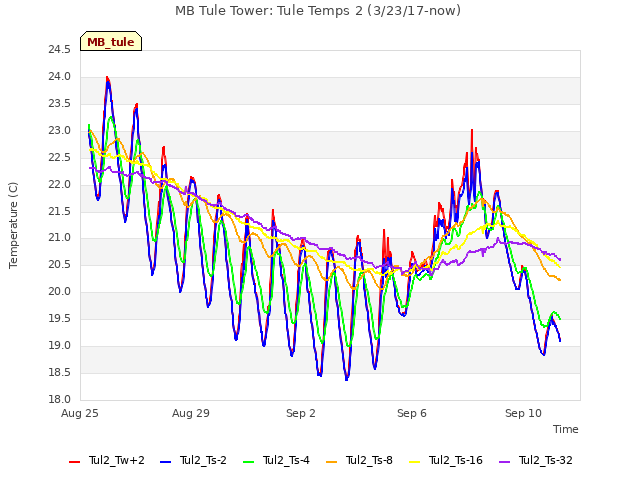
Task: Click the 20.0 y-axis tick label
Action: [x=60, y=291]
